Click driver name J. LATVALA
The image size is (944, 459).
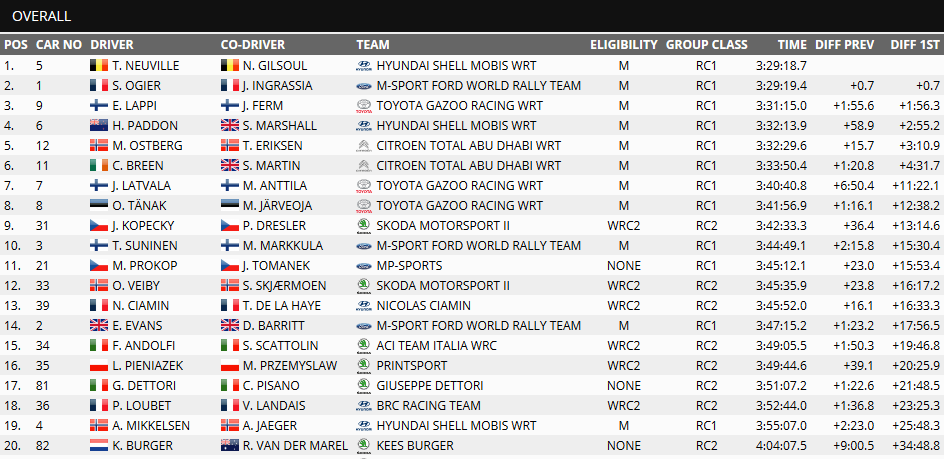click(142, 186)
